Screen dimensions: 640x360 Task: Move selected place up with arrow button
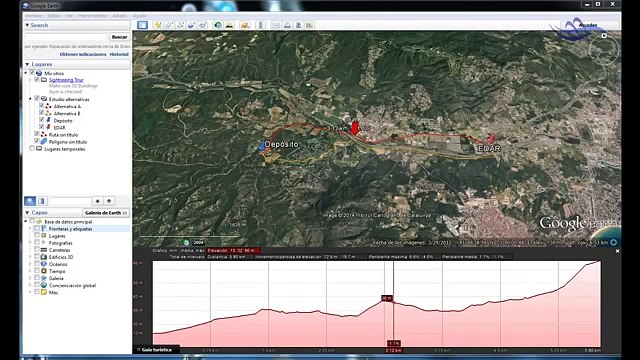point(98,201)
